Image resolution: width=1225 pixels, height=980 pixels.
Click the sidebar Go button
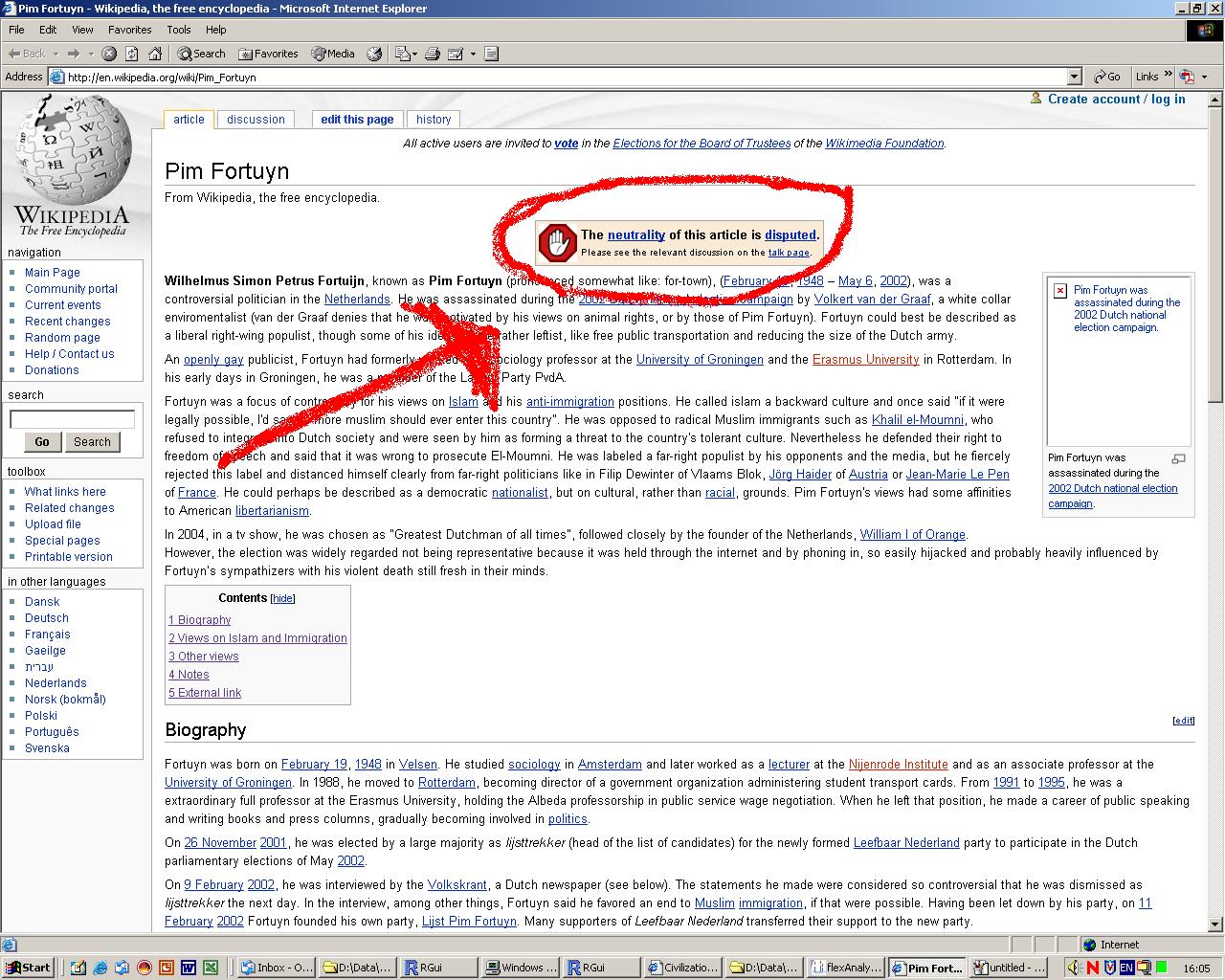(x=42, y=441)
